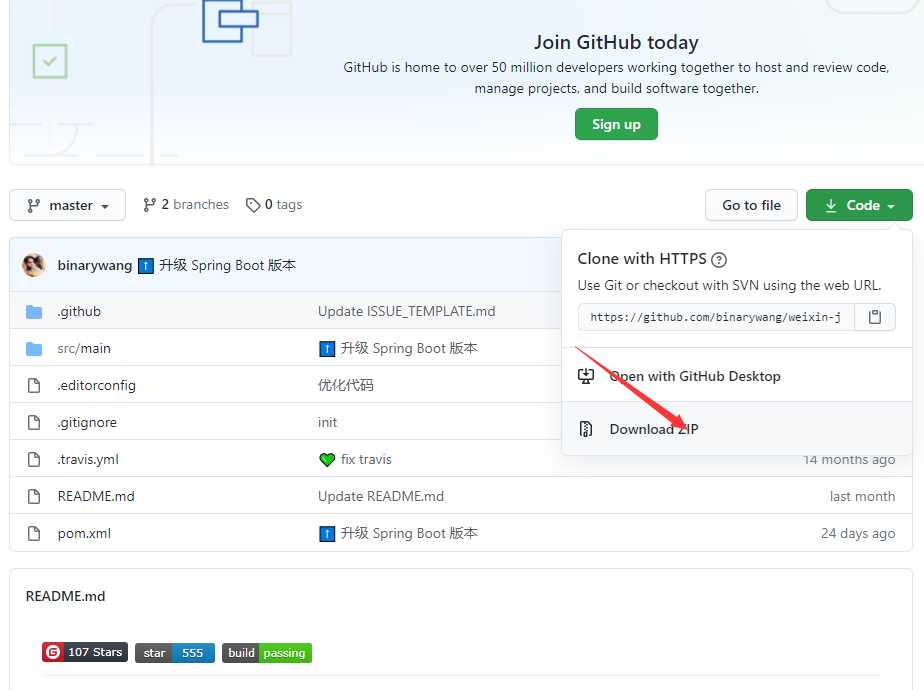Open commit 'Update ISSUE_TEMPLATE.md'
The width and height of the screenshot is (924, 690).
[x=407, y=311]
